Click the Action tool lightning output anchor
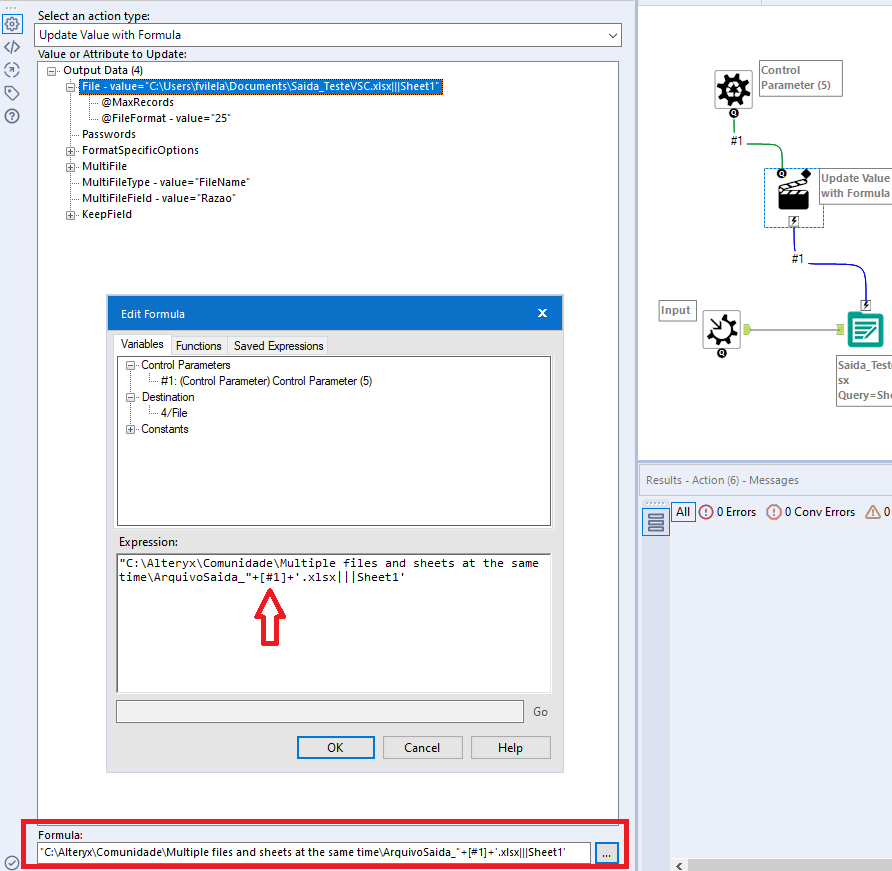Screen dimensions: 892x871 click(x=794, y=221)
